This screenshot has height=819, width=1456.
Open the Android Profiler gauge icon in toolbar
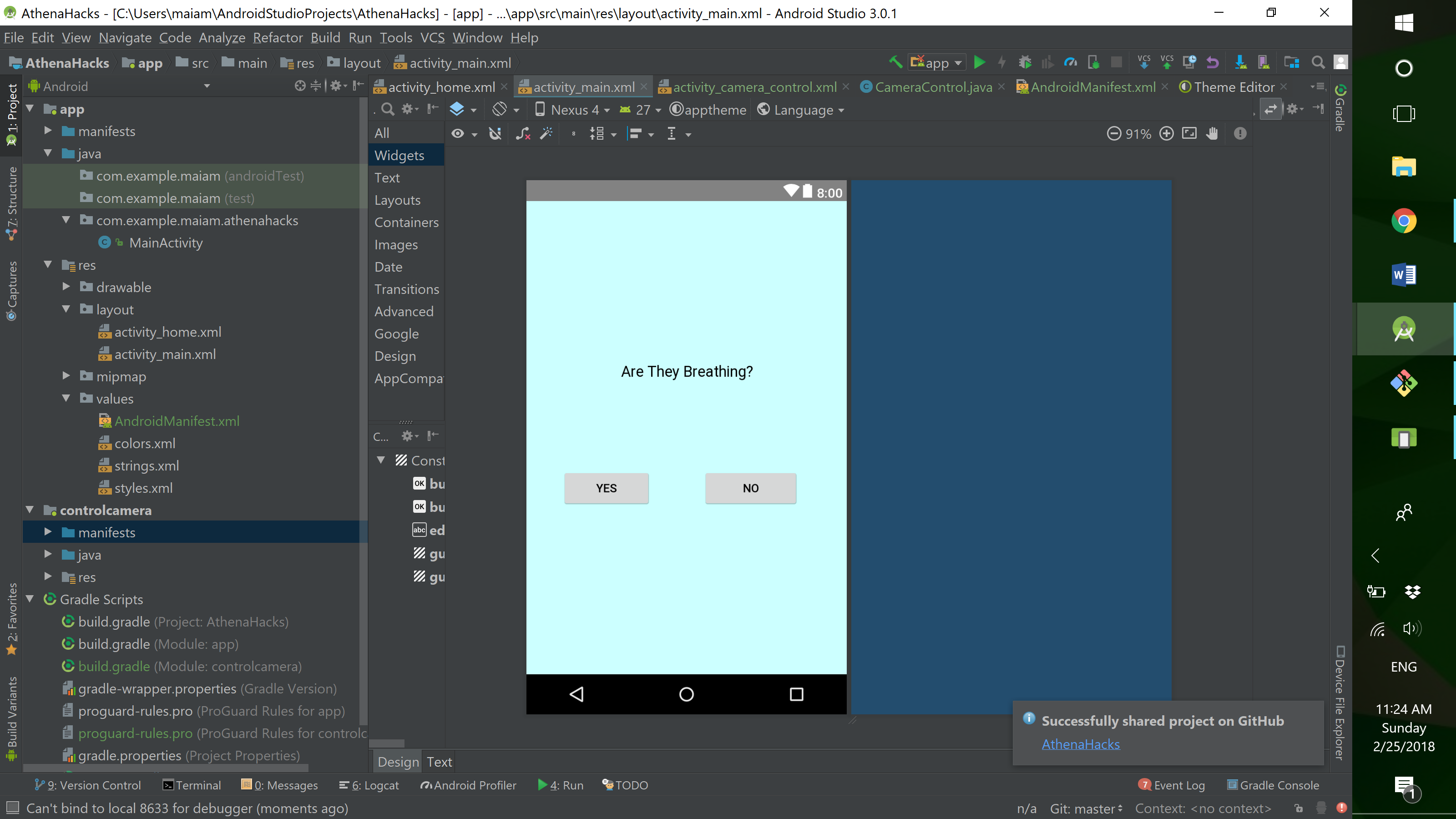click(x=1070, y=62)
